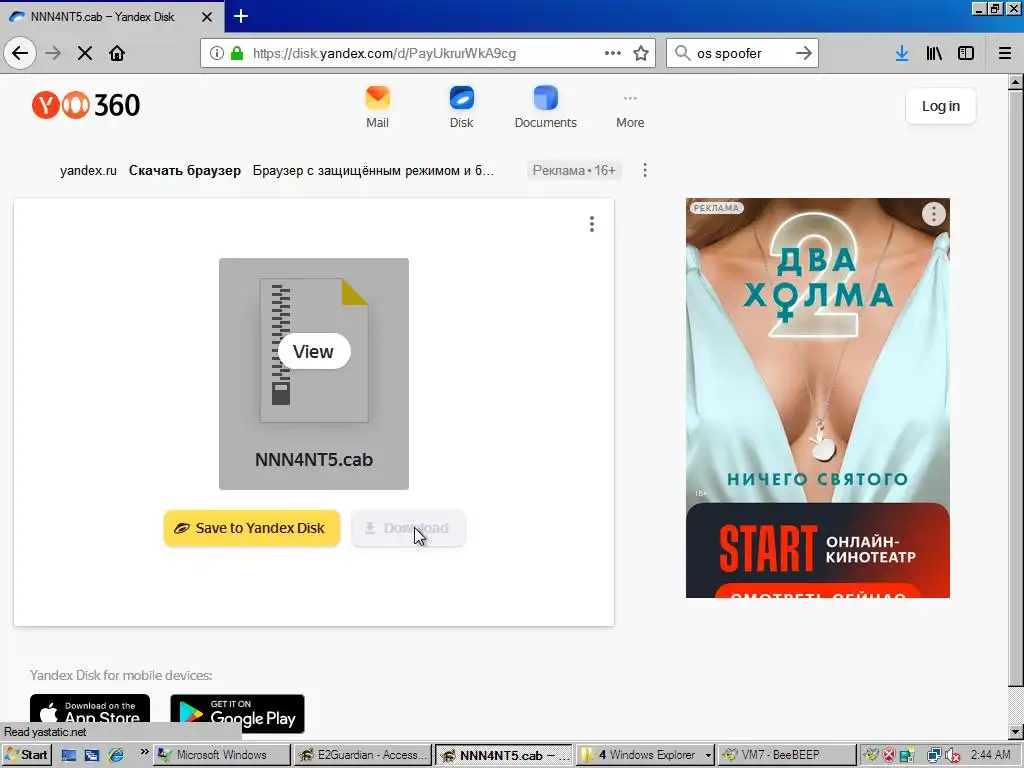Submit search with the arrow button

coord(804,53)
